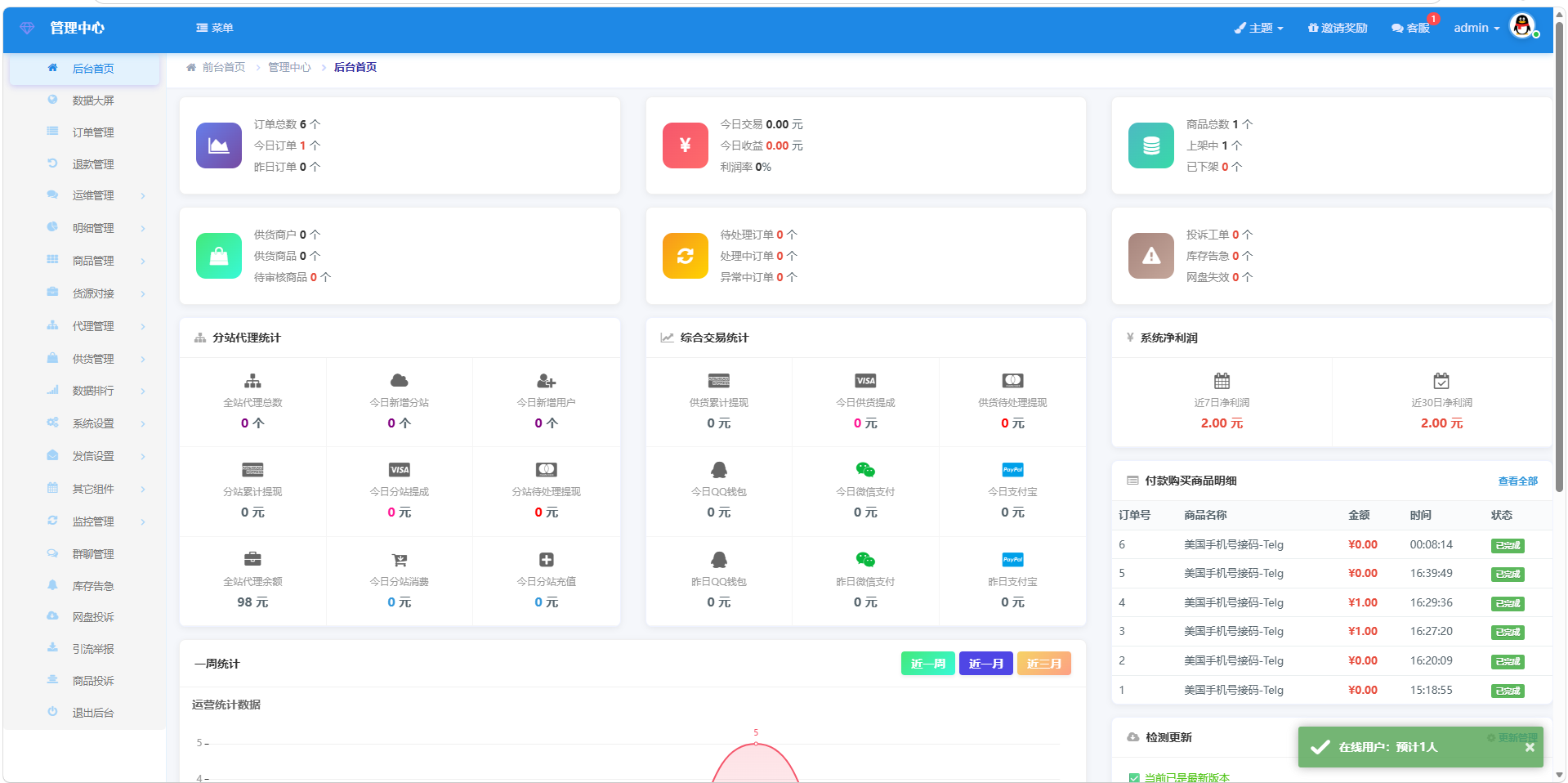Click the 邀请奖励 header link
This screenshot has width=1568, height=783.
[x=1338, y=28]
